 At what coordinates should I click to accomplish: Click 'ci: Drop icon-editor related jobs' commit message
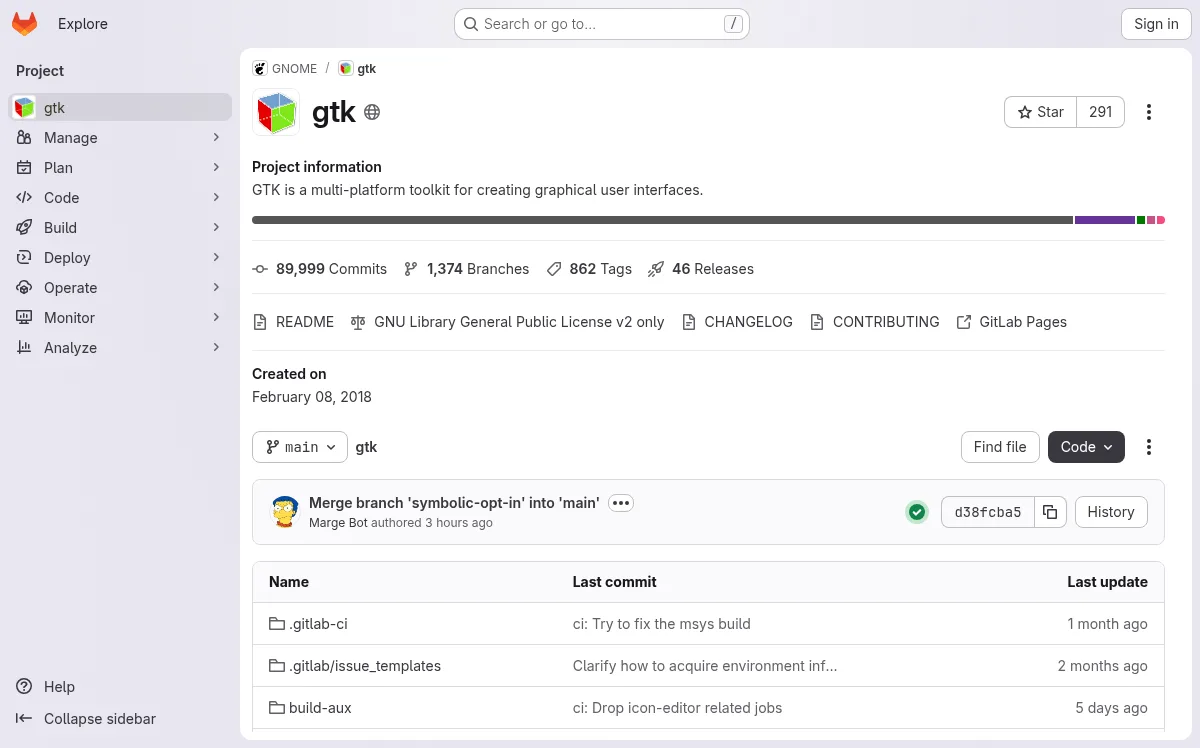click(677, 708)
